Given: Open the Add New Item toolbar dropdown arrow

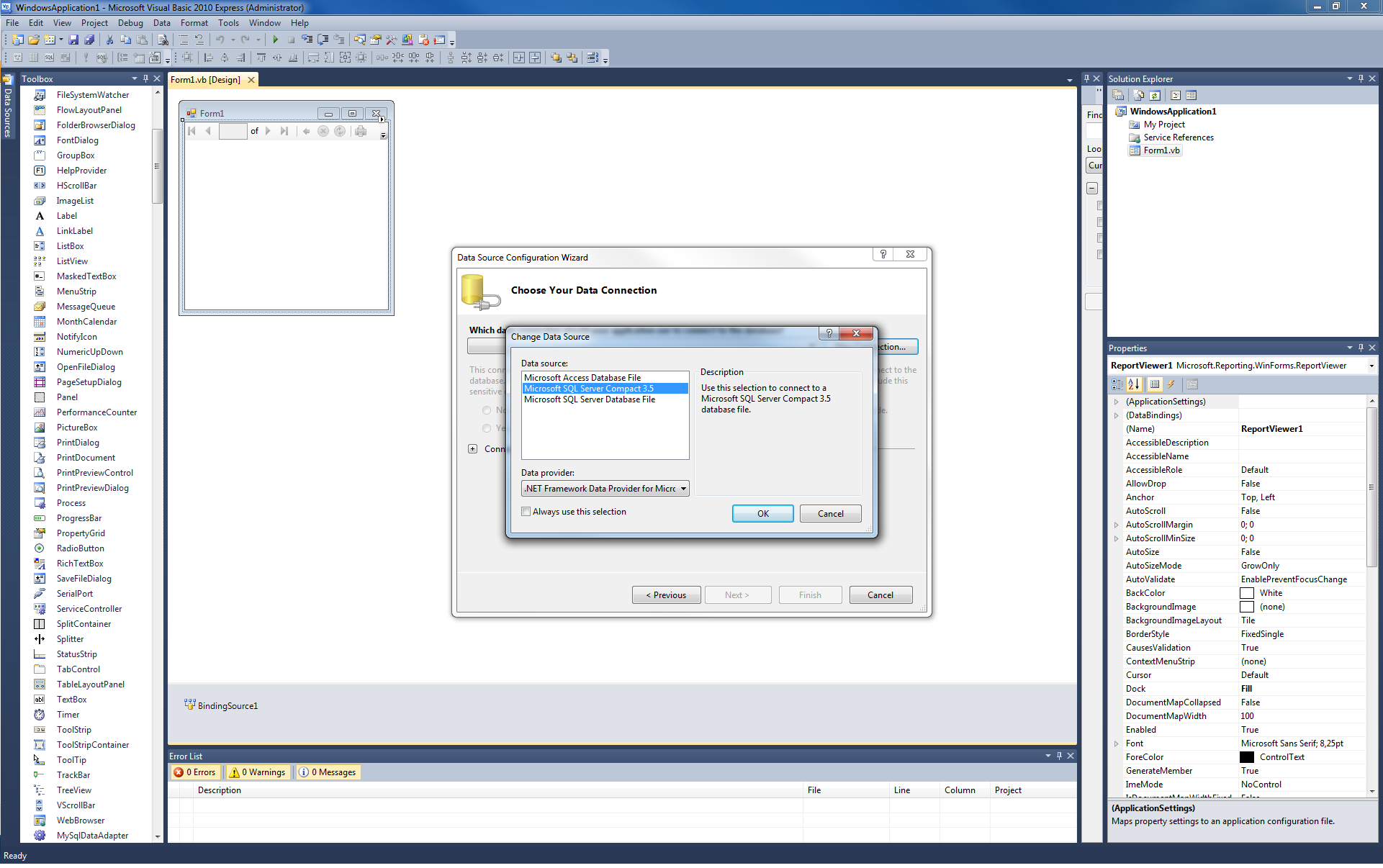Looking at the screenshot, I should tap(60, 40).
